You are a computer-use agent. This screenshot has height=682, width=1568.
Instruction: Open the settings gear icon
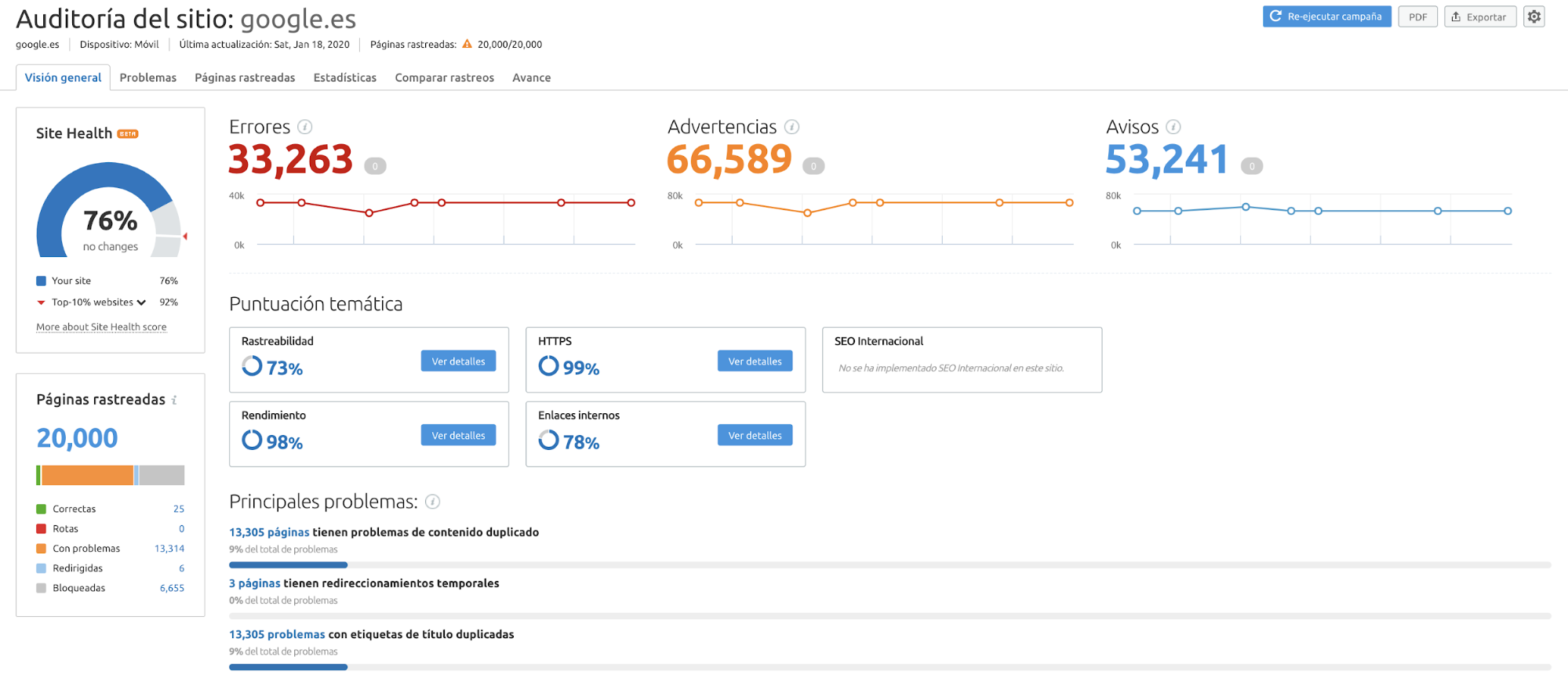[1533, 16]
